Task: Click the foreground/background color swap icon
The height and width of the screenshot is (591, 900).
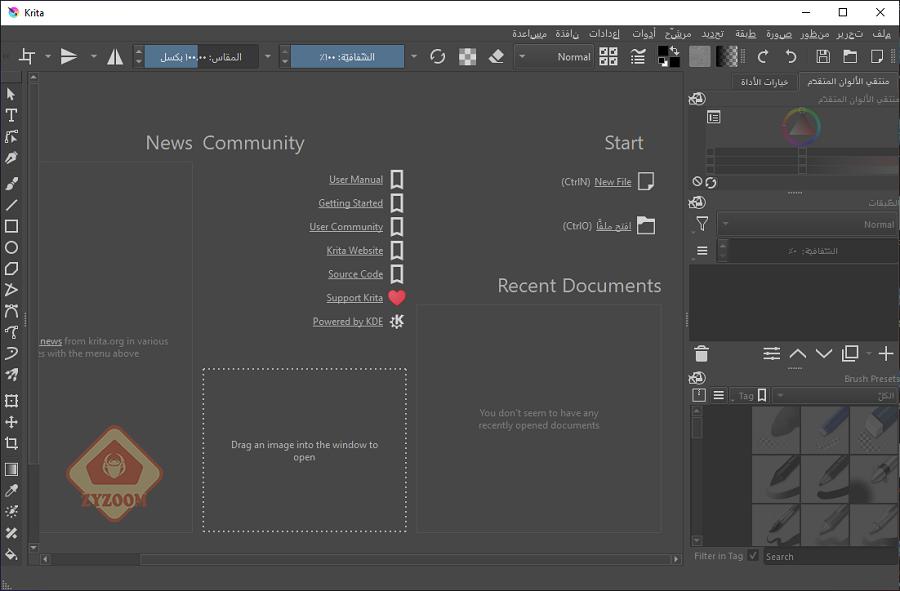Action: click(x=675, y=51)
